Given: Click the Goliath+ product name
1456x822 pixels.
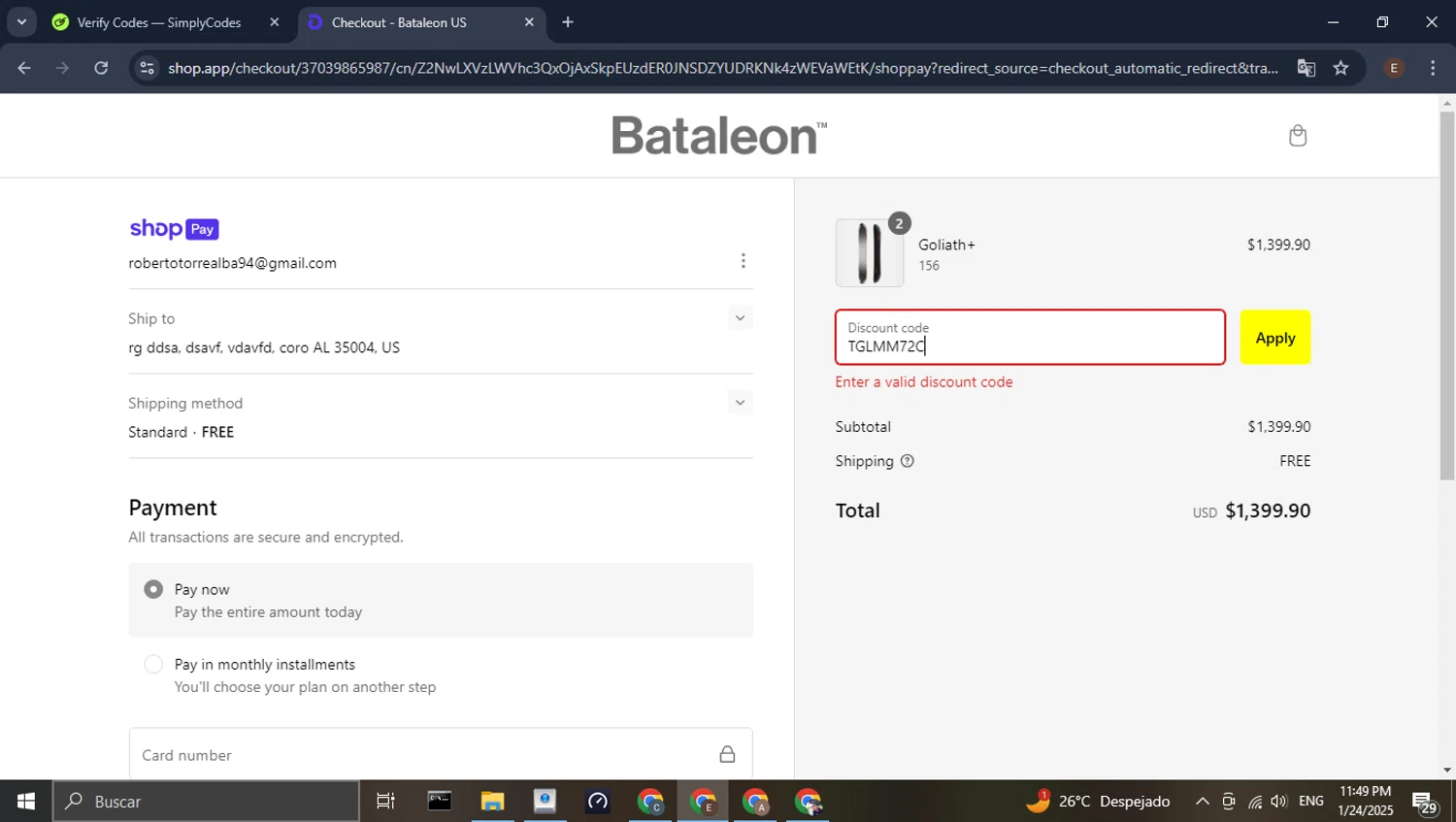Looking at the screenshot, I should pyautogui.click(x=947, y=245).
